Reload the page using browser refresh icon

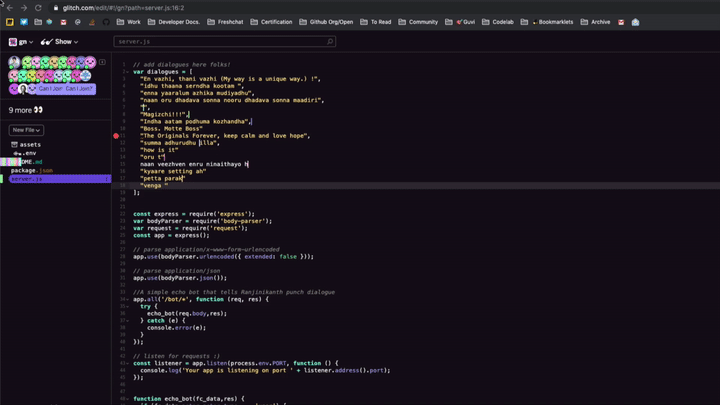pos(37,7)
